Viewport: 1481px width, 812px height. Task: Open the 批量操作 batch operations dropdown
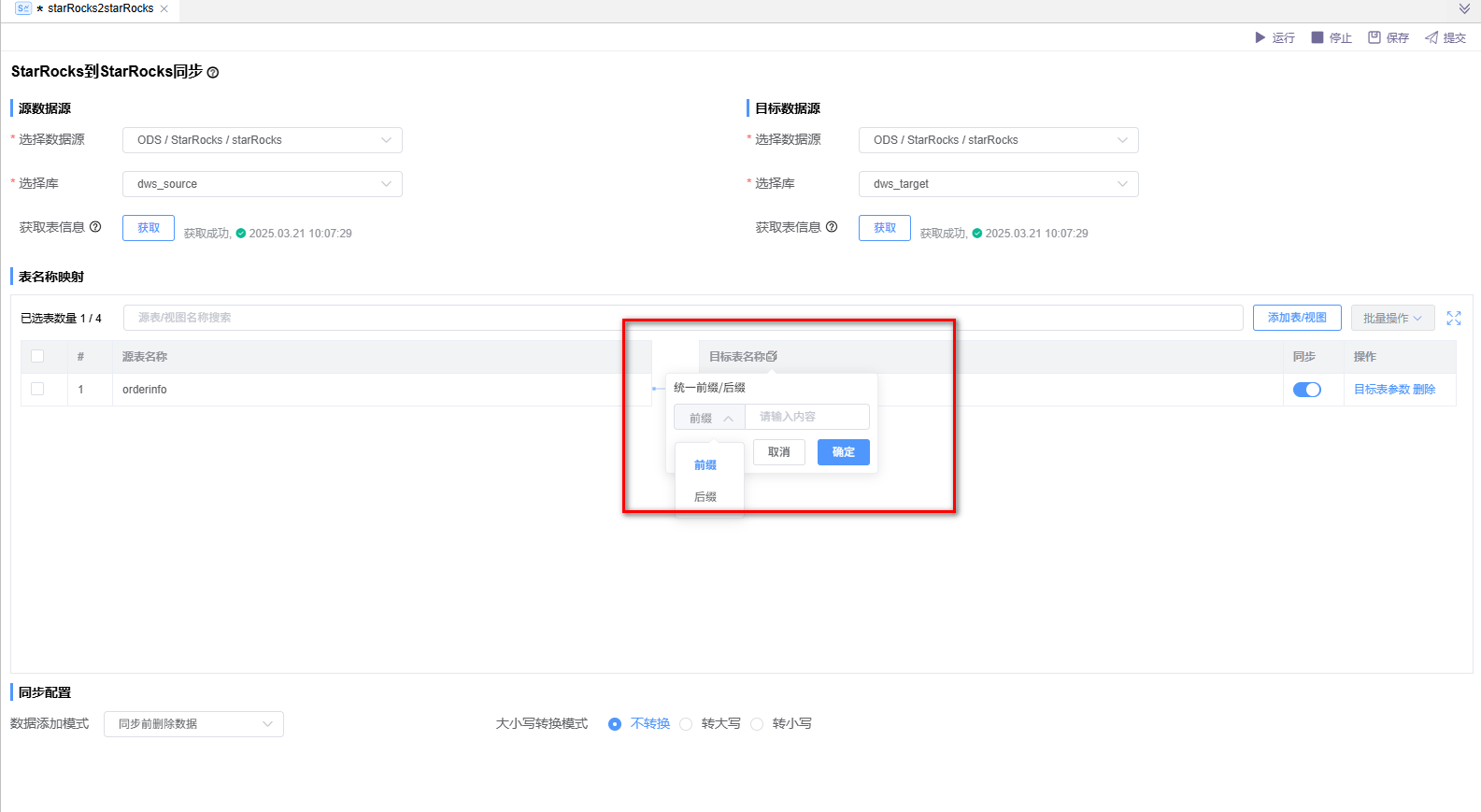tap(1392, 319)
